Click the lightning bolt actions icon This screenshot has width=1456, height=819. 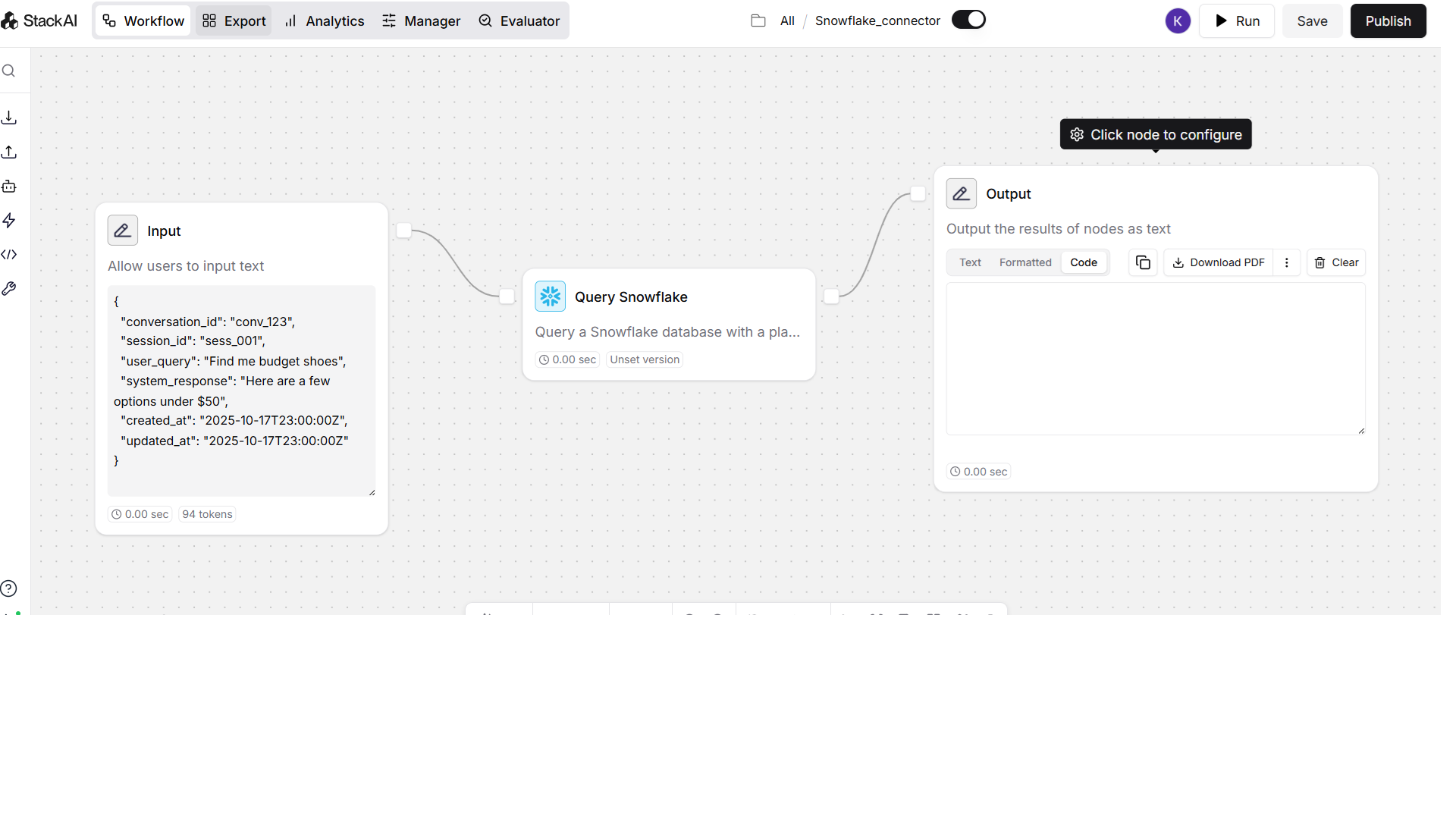point(9,221)
